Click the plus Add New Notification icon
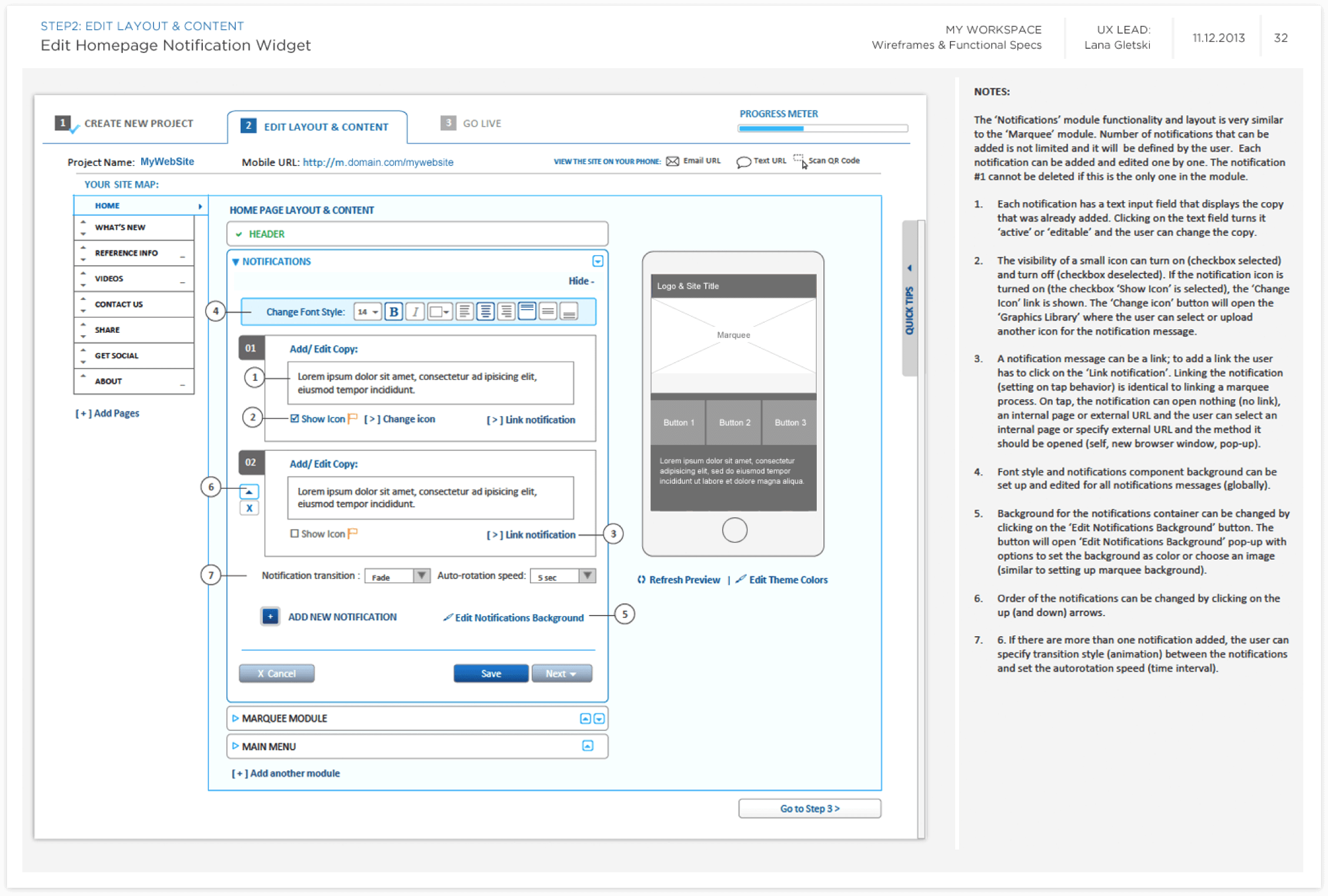The height and width of the screenshot is (896, 1328). [270, 616]
